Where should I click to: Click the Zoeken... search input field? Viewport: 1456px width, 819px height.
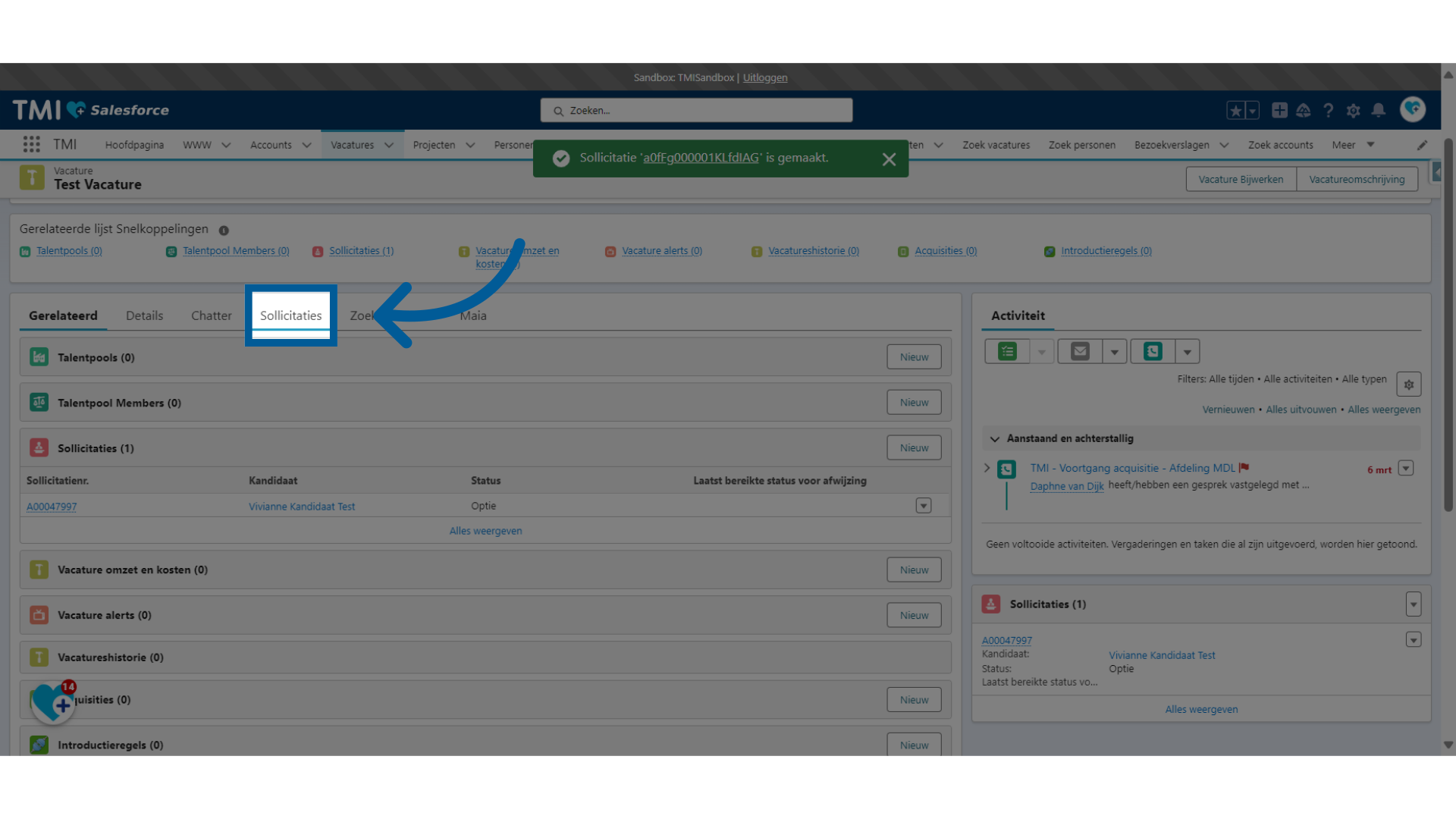coord(696,110)
